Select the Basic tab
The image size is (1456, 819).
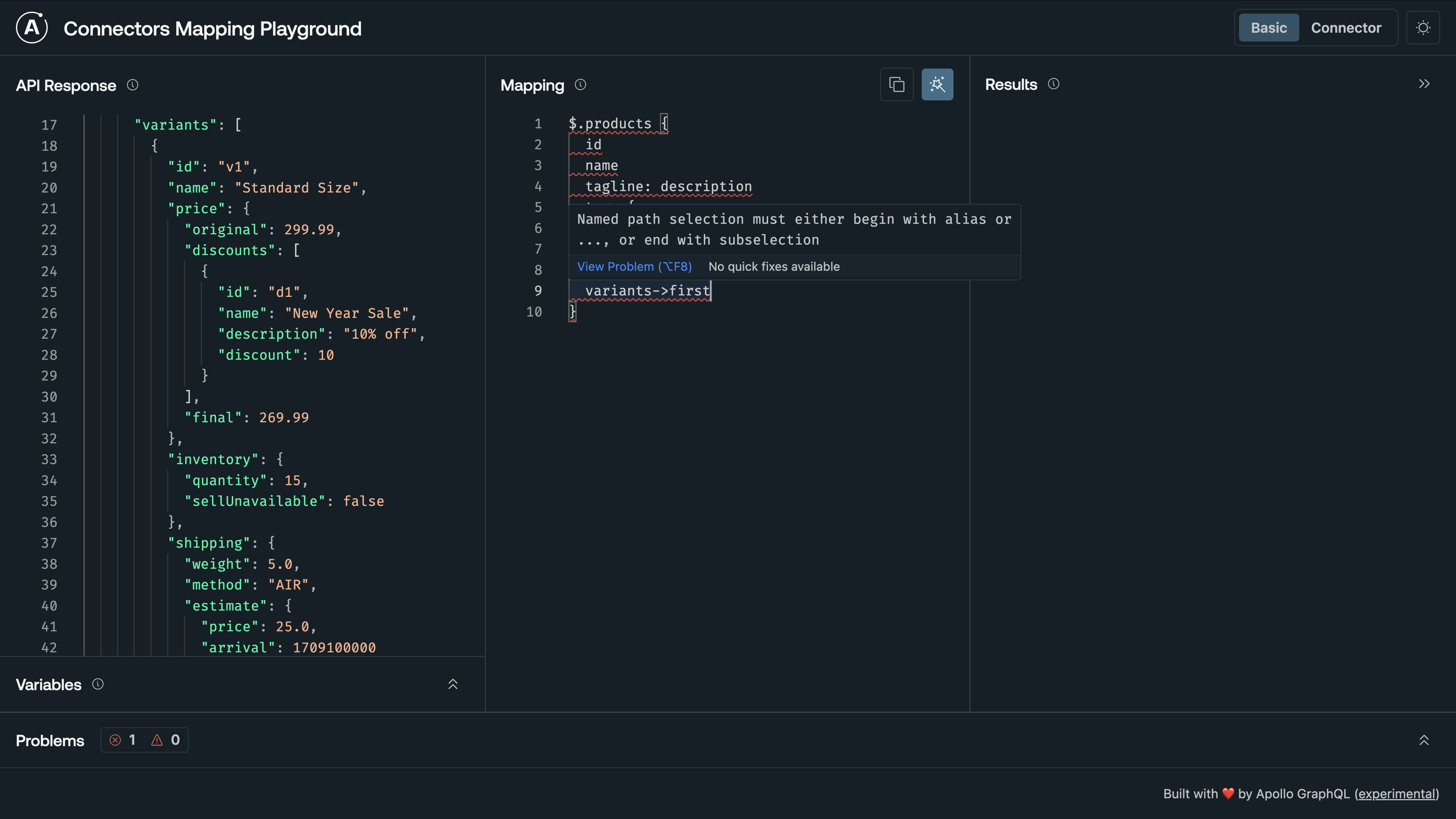(1268, 27)
